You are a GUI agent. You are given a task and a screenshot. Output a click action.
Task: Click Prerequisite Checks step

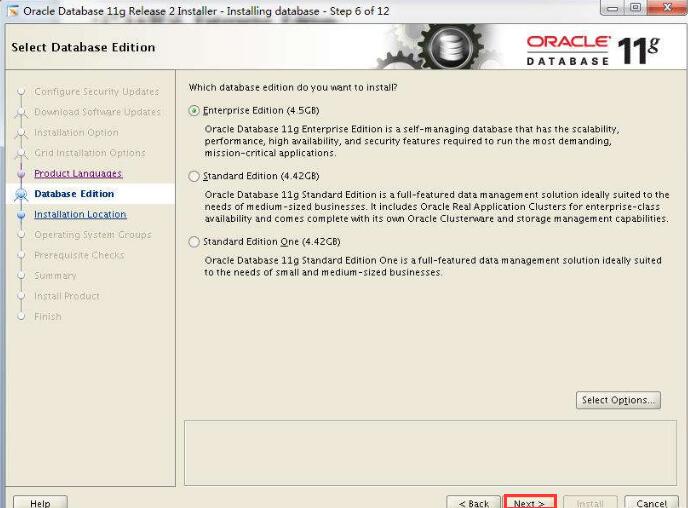point(79,255)
